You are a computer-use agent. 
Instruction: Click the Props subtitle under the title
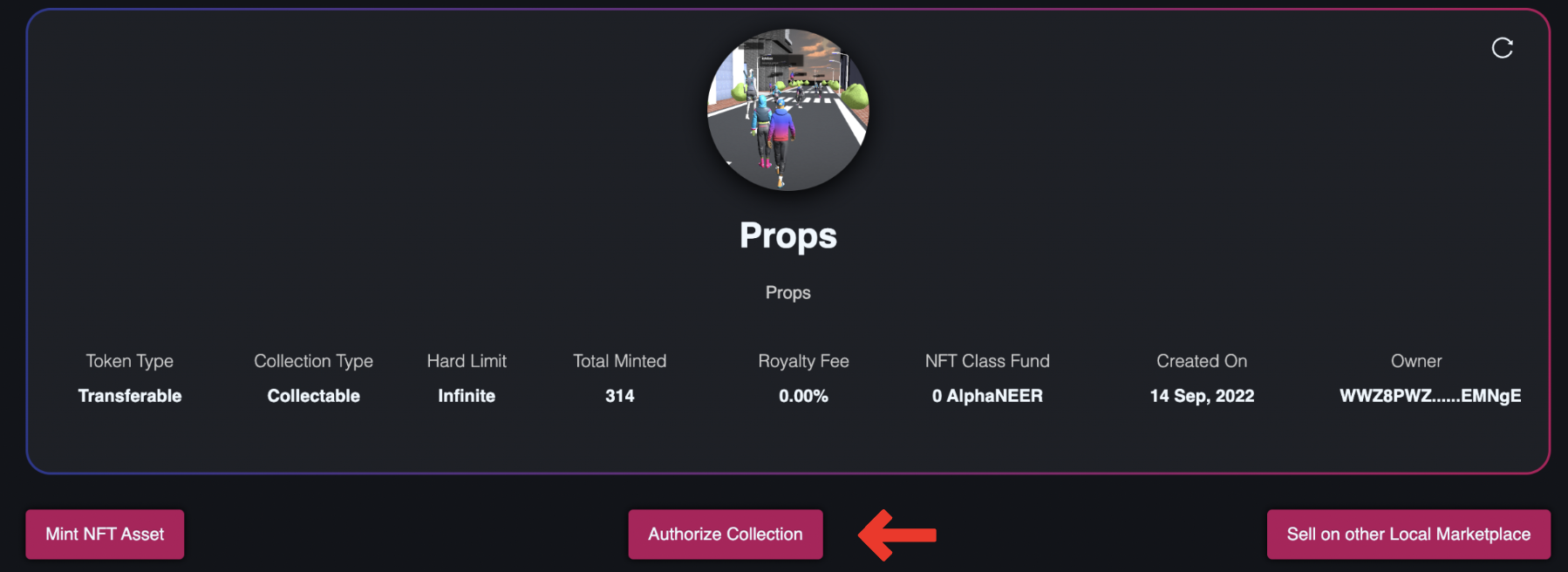pyautogui.click(x=787, y=293)
